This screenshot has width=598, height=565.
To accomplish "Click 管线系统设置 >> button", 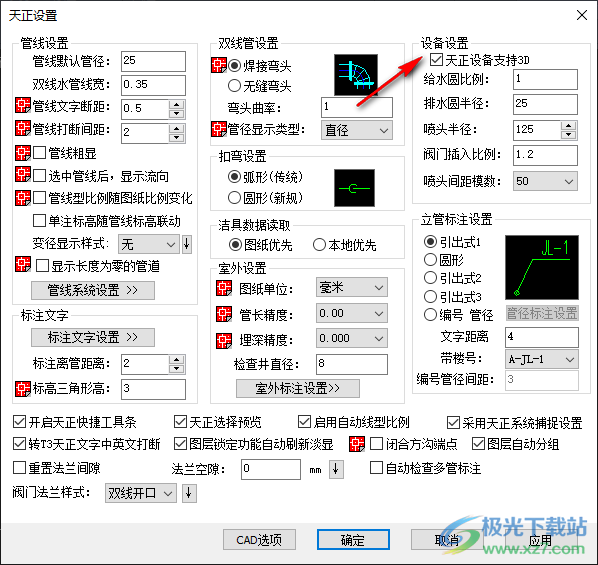I will click(x=93, y=291).
